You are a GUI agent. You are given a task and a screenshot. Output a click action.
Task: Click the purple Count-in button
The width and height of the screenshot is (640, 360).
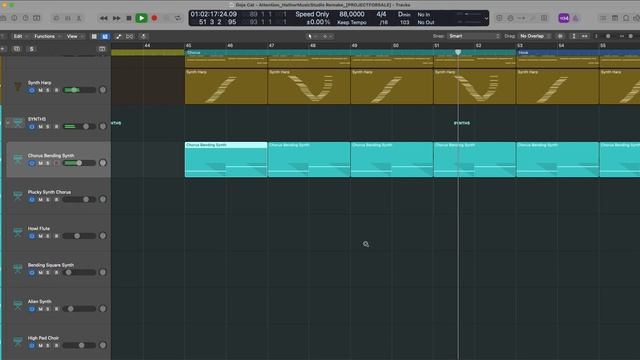pyautogui.click(x=564, y=18)
